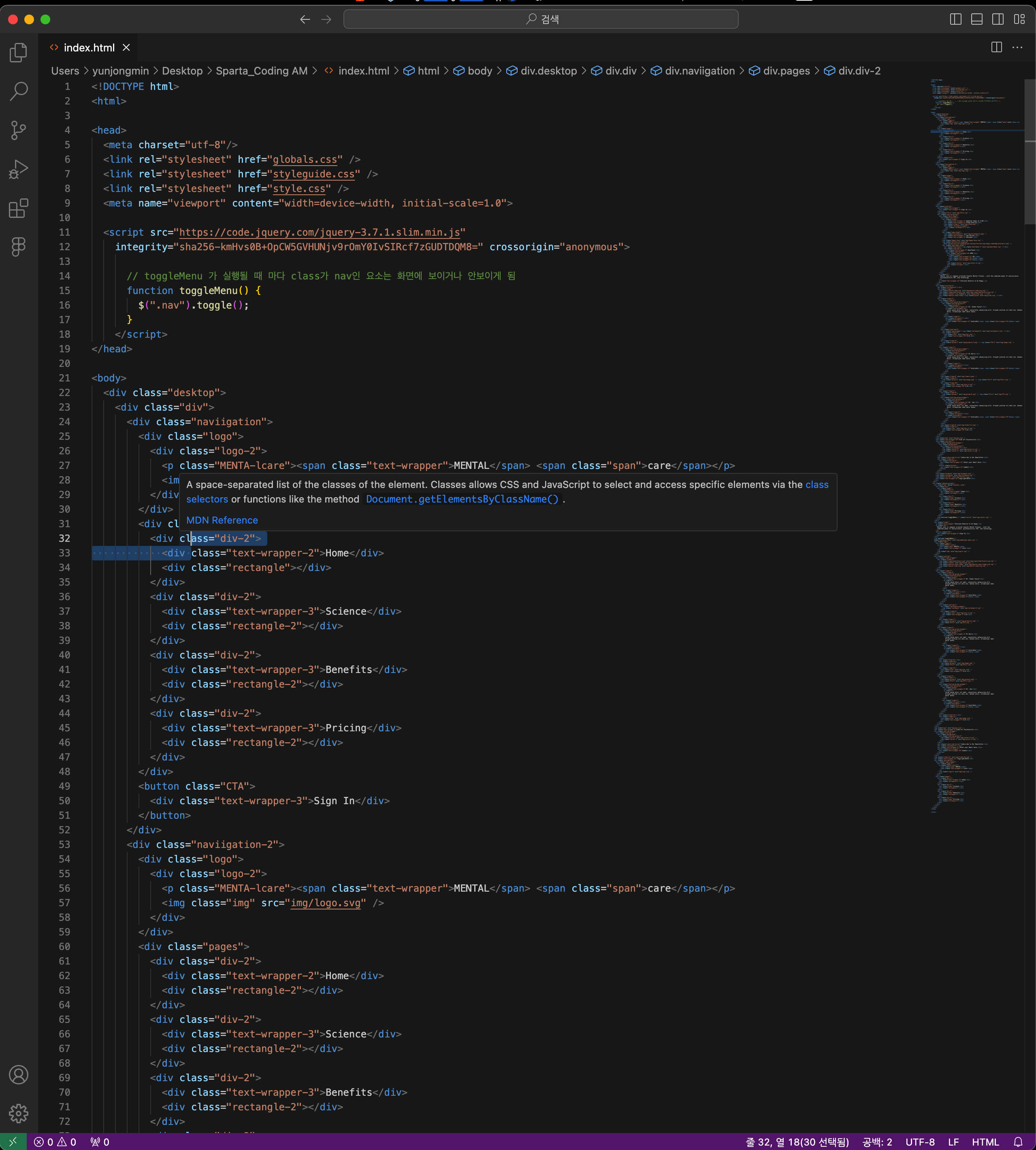Image resolution: width=1036 pixels, height=1150 pixels.
Task: Select the div.div-2 breadcrumb
Action: pos(852,70)
